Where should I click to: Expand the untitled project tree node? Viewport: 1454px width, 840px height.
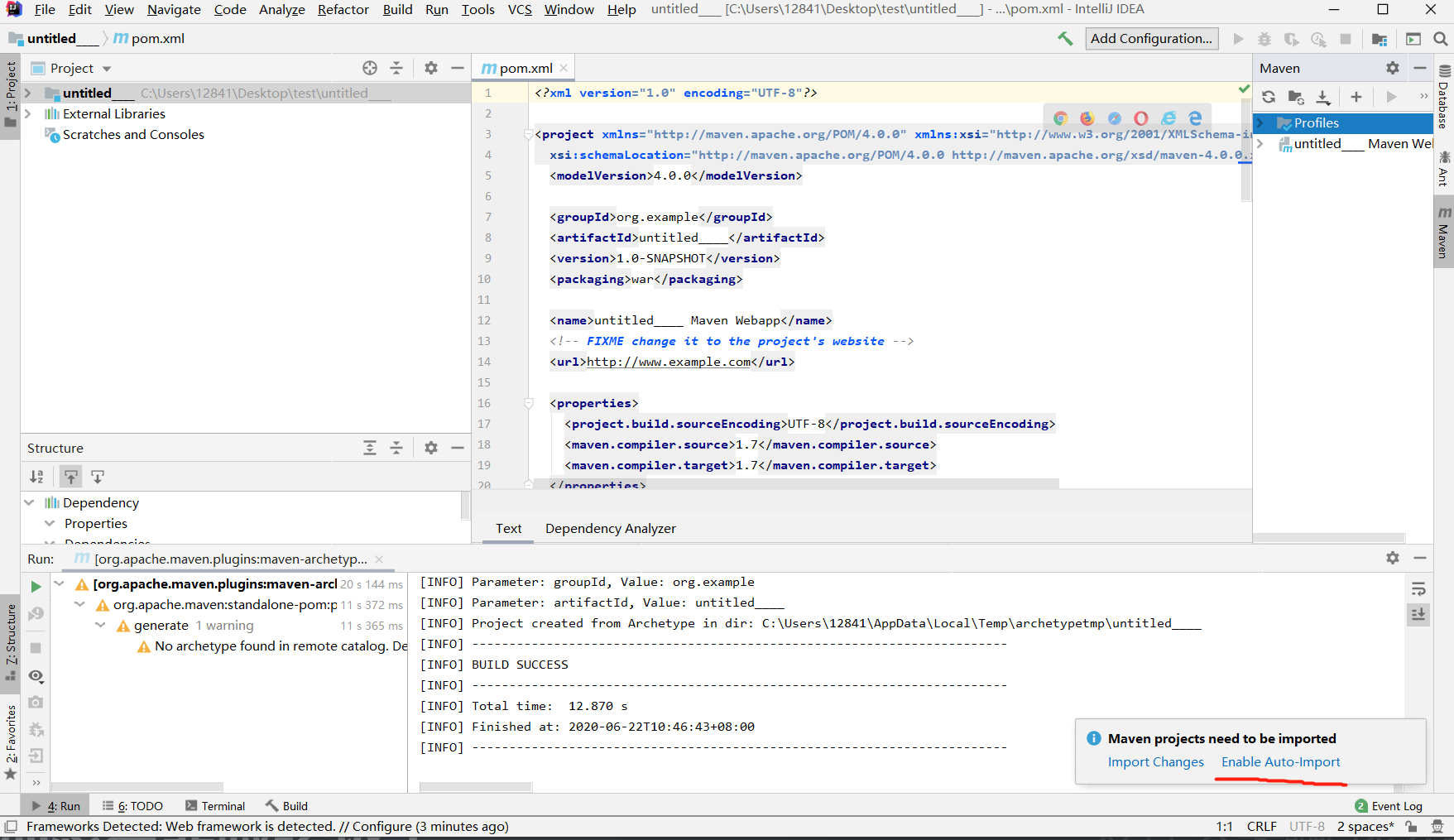click(x=28, y=93)
